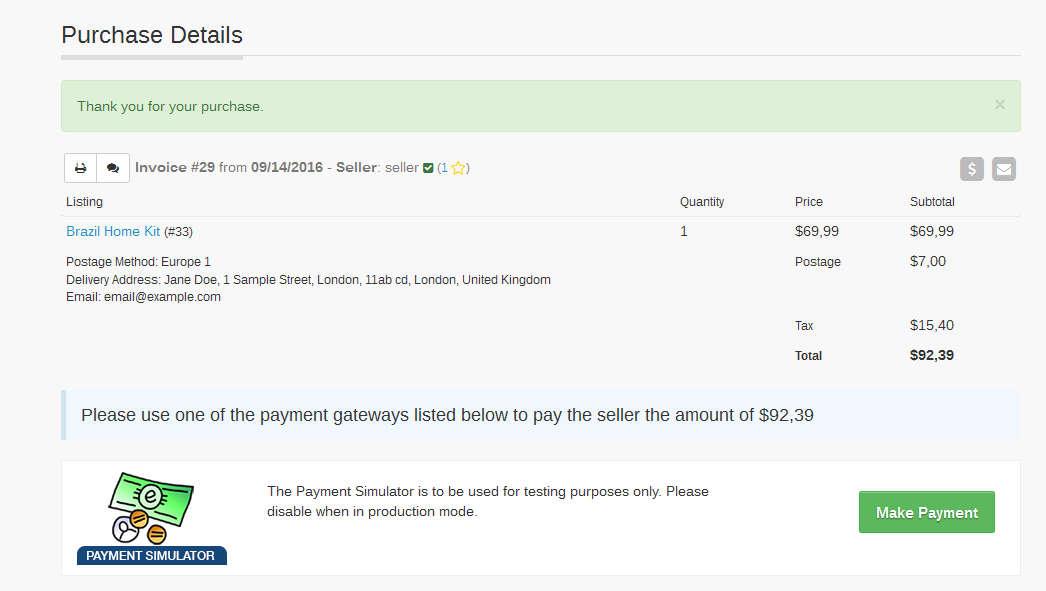Open seller's reputation count link (1)
The width and height of the screenshot is (1046, 591).
pyautogui.click(x=444, y=168)
